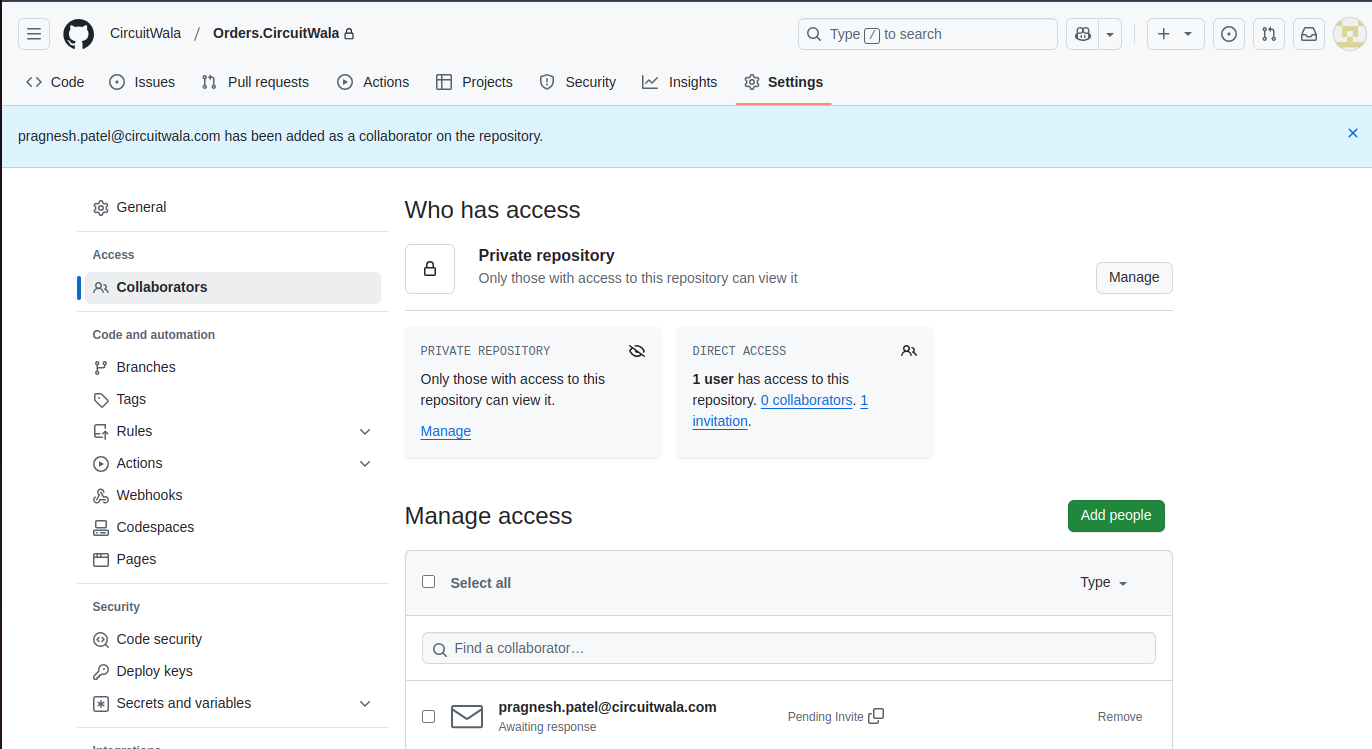Click the green Add people button
The width and height of the screenshot is (1372, 749).
pos(1116,515)
